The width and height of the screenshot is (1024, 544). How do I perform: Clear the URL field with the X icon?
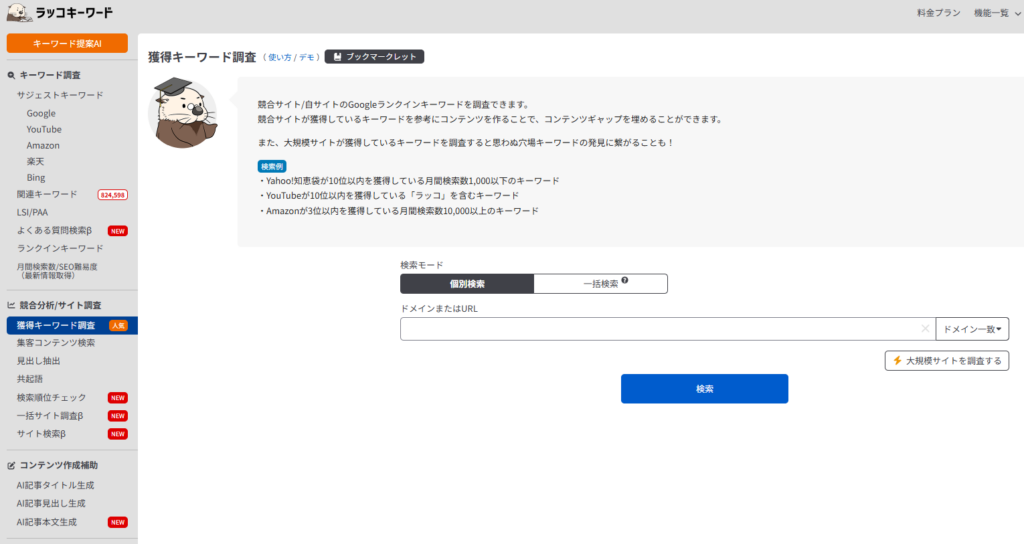tap(924, 329)
